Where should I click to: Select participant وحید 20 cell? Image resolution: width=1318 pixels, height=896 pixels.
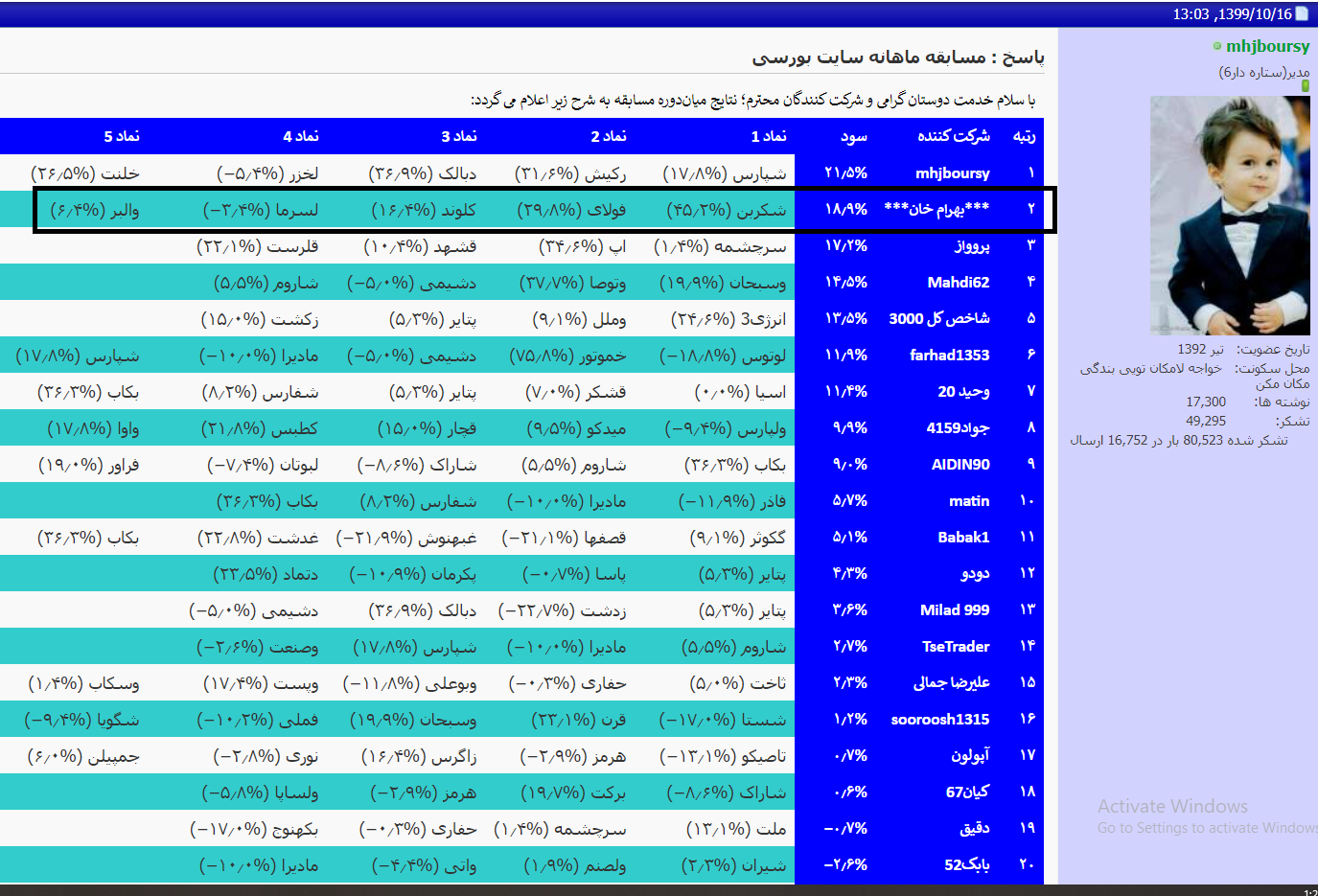pyautogui.click(x=964, y=391)
